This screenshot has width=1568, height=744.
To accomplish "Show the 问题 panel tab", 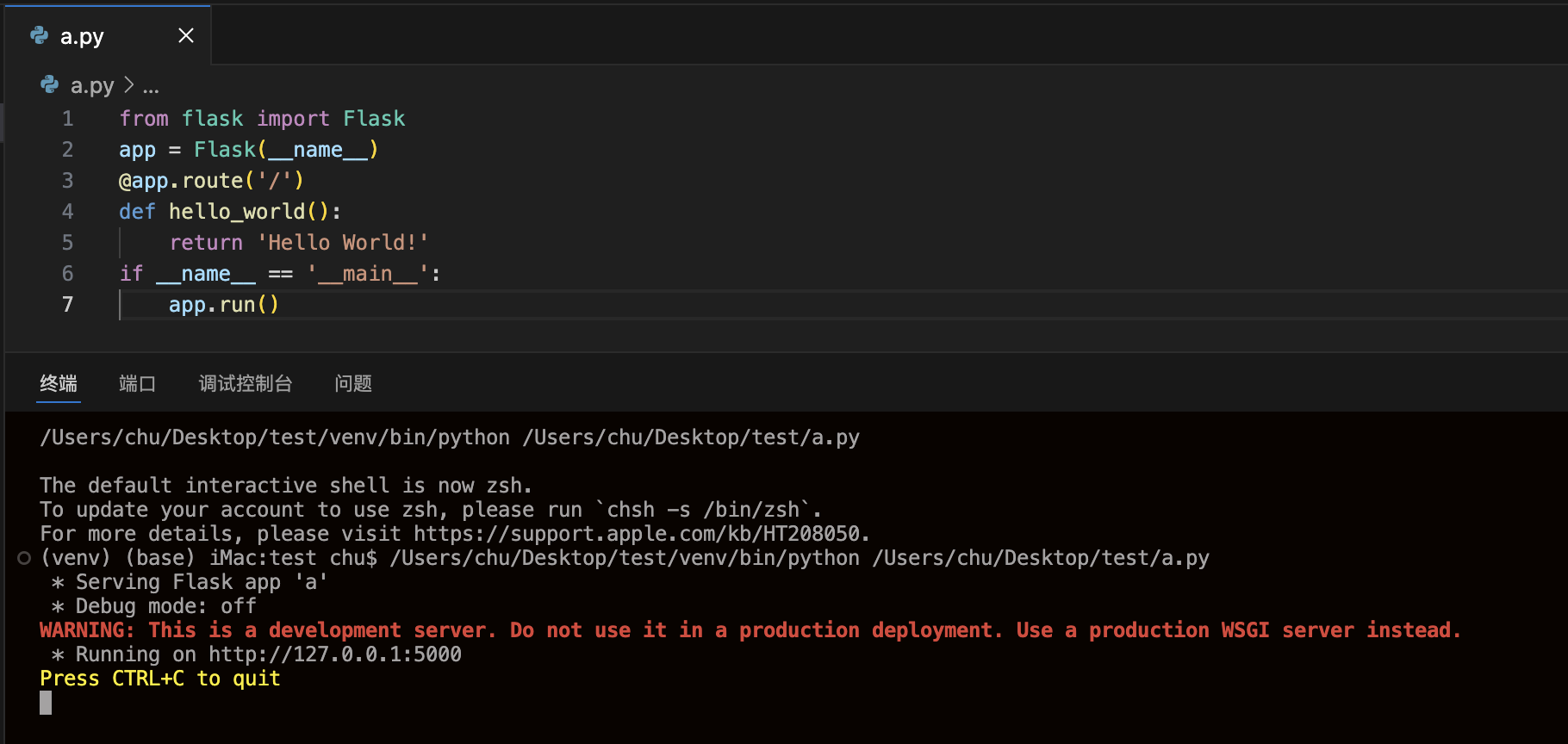I will [353, 383].
